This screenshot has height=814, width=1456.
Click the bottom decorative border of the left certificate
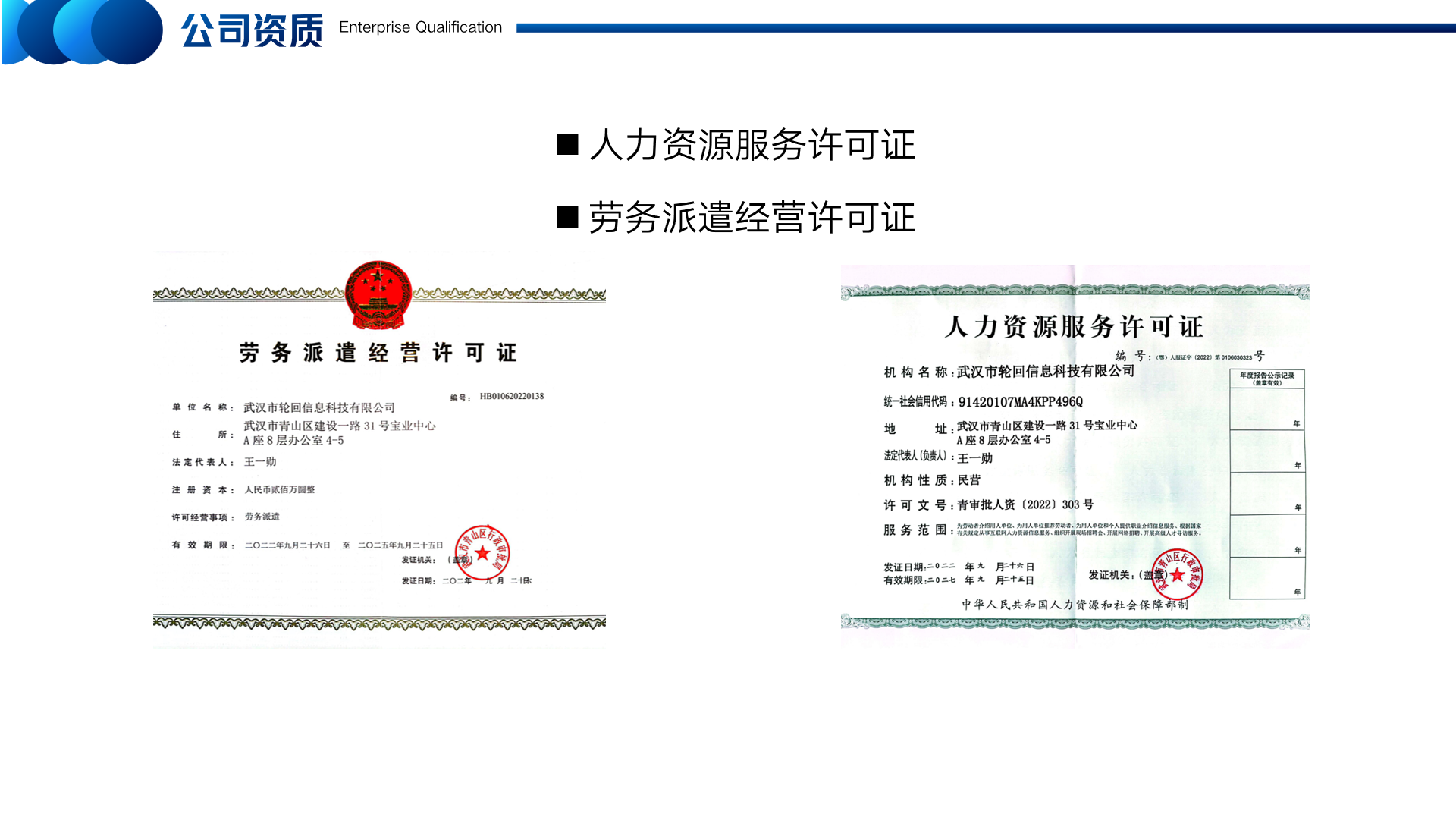click(x=379, y=623)
